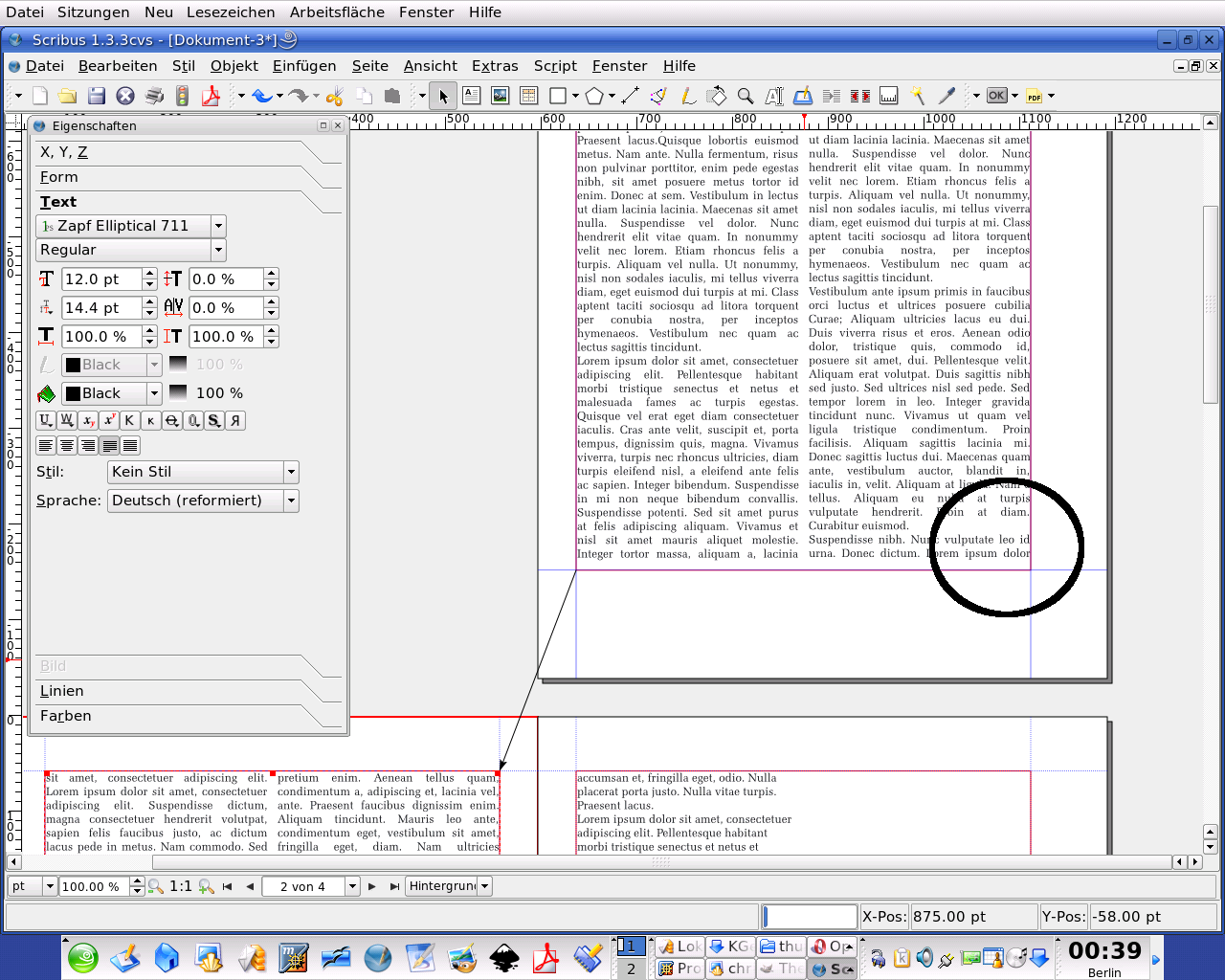
Task: Open the Einfügen menu
Action: pyautogui.click(x=303, y=66)
